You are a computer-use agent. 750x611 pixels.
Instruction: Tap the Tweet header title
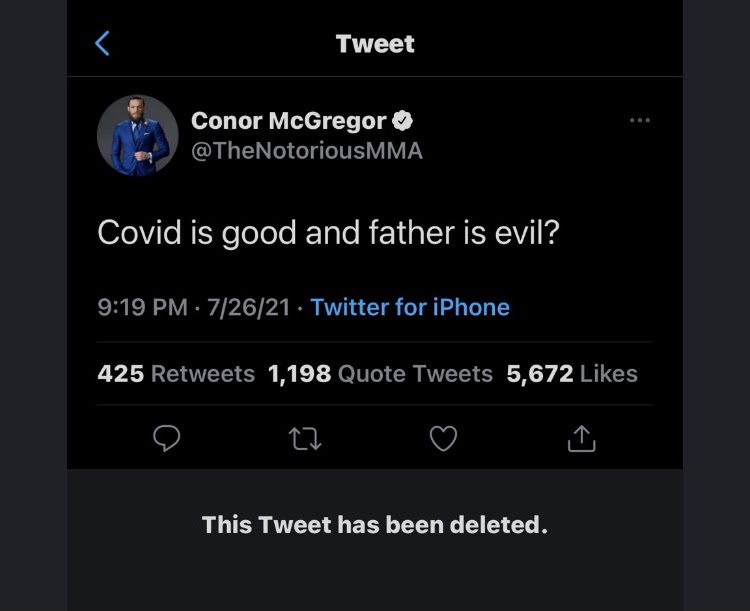point(375,44)
